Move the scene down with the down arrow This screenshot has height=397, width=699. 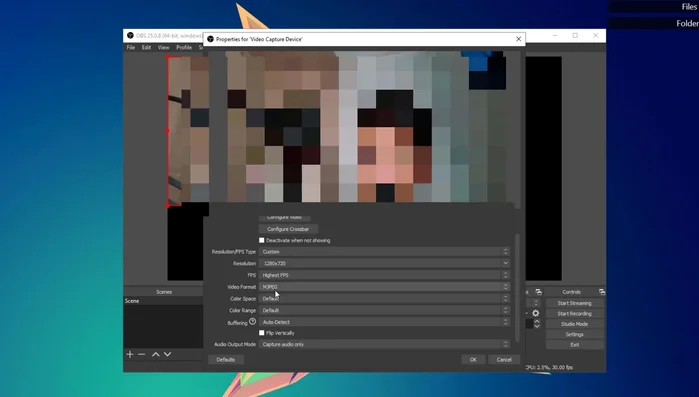click(168, 354)
